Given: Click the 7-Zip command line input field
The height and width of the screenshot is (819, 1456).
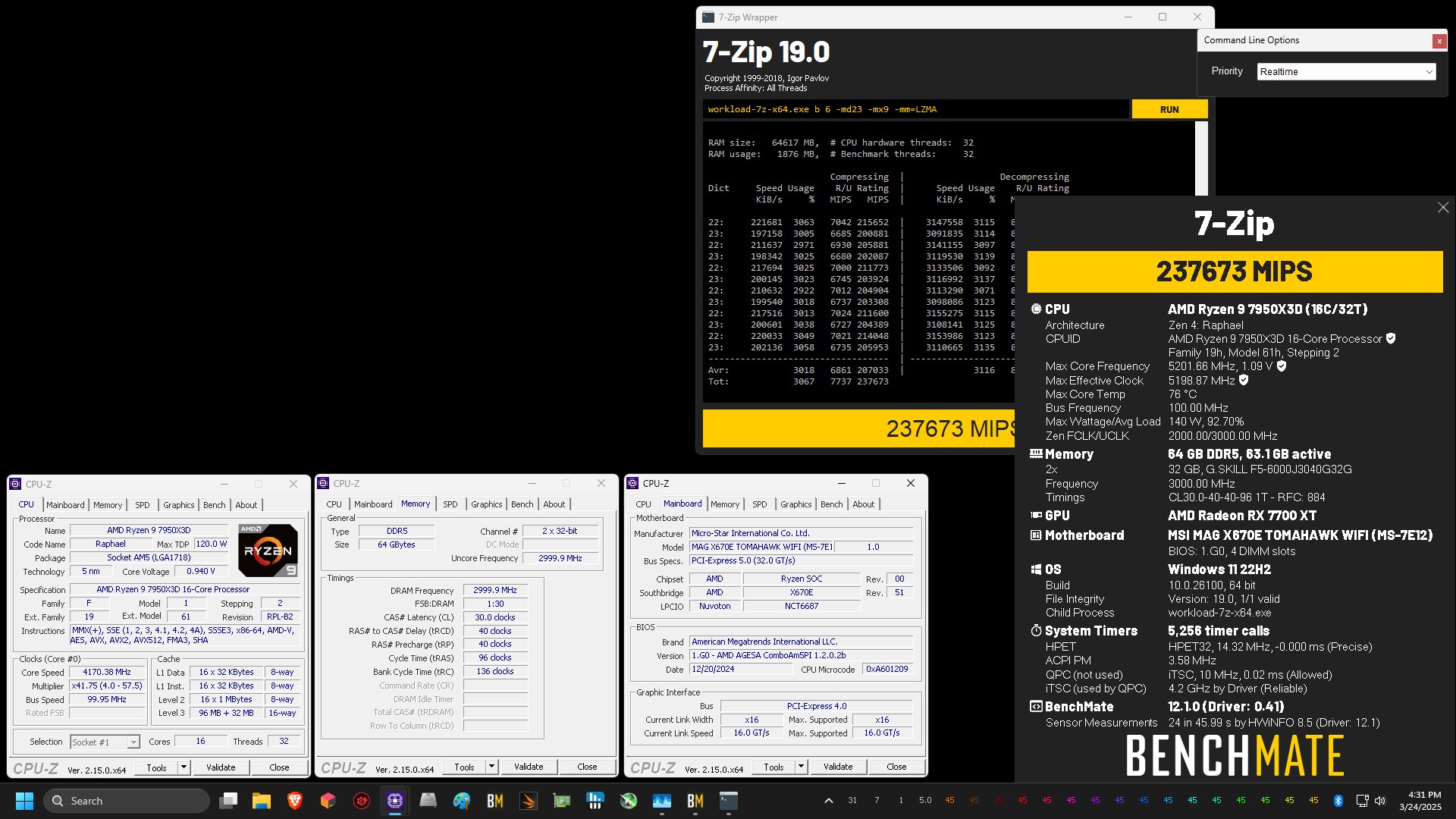Looking at the screenshot, I should pyautogui.click(x=915, y=109).
